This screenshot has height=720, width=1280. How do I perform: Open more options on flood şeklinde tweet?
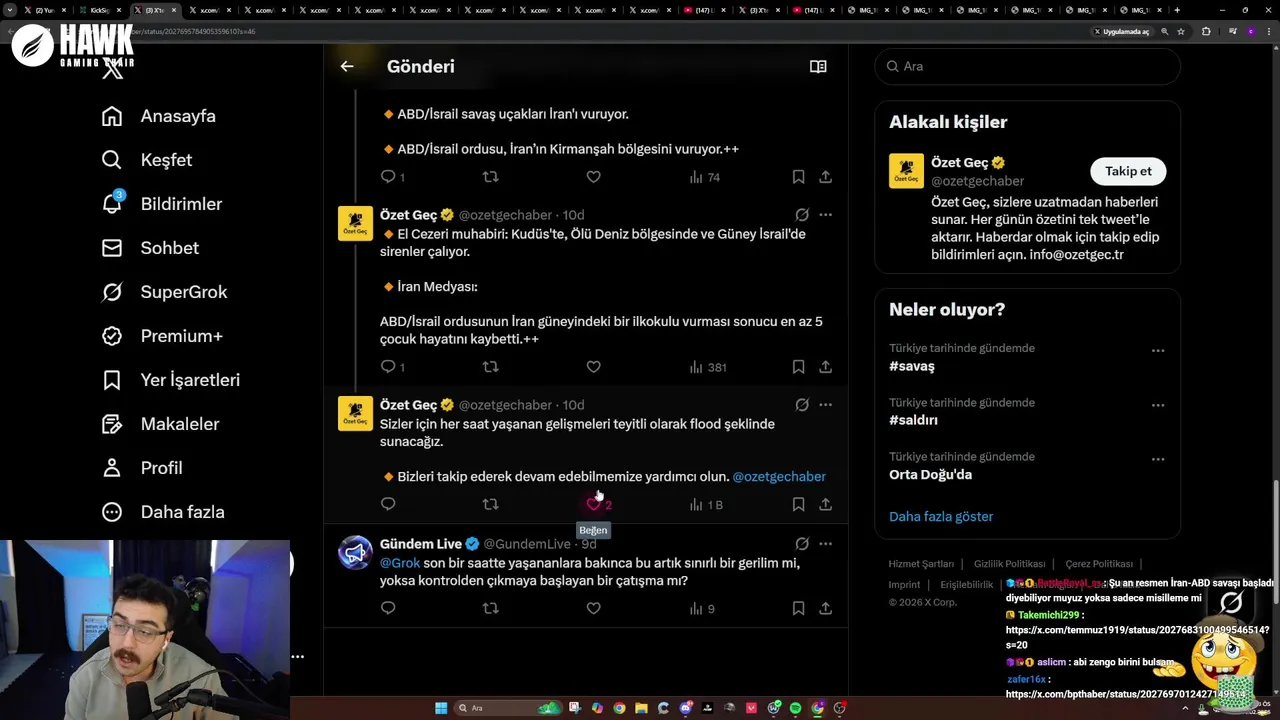[825, 405]
